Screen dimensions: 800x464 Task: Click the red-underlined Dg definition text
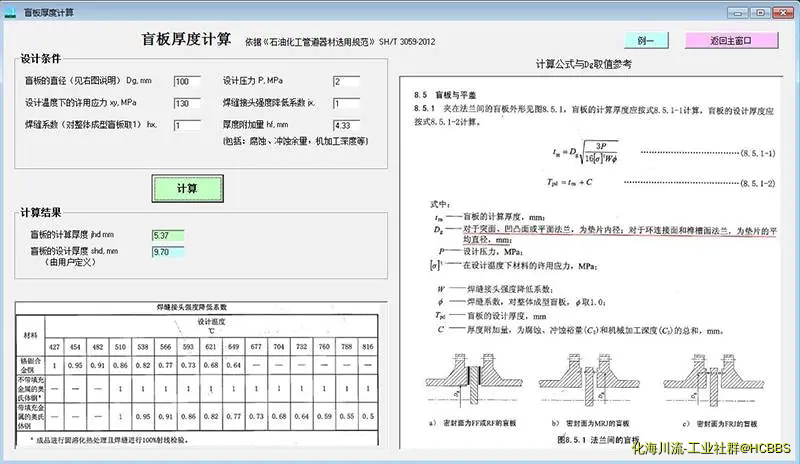click(x=619, y=235)
